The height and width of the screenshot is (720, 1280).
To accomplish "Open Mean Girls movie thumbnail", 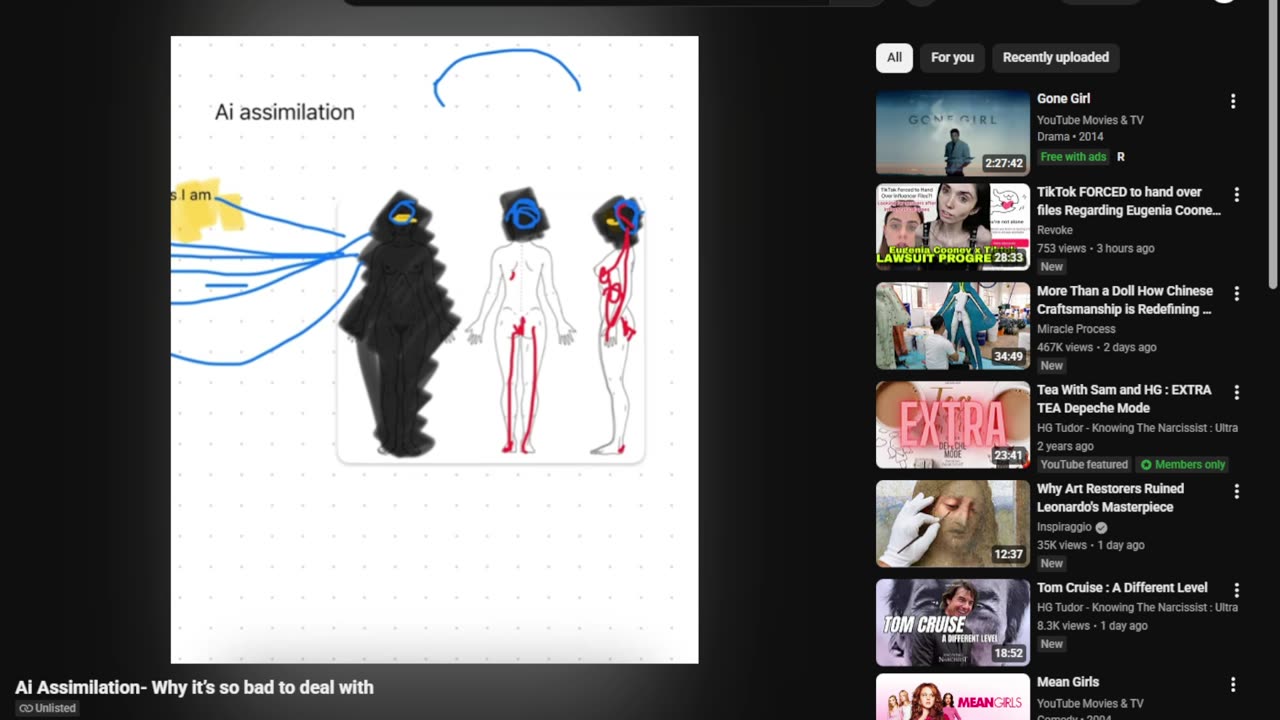I will click(x=953, y=697).
